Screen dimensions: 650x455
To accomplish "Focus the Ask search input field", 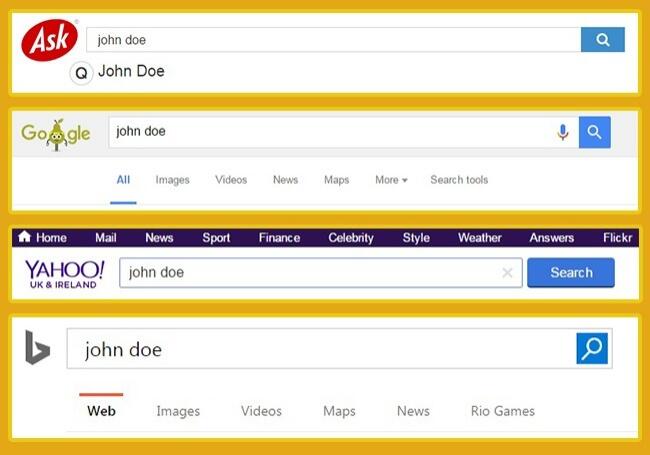I will [334, 40].
